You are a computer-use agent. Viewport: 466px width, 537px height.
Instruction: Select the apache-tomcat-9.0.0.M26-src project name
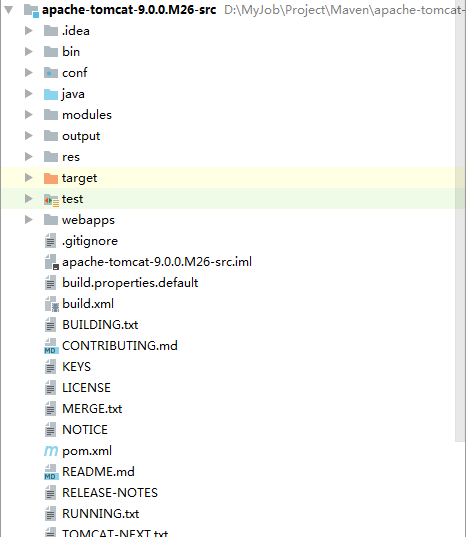coord(129,10)
